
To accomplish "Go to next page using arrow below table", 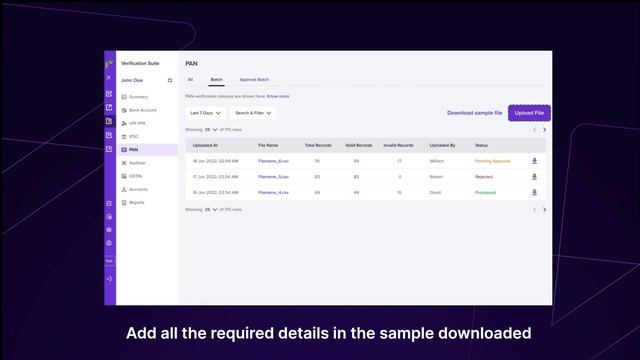I will (x=544, y=210).
